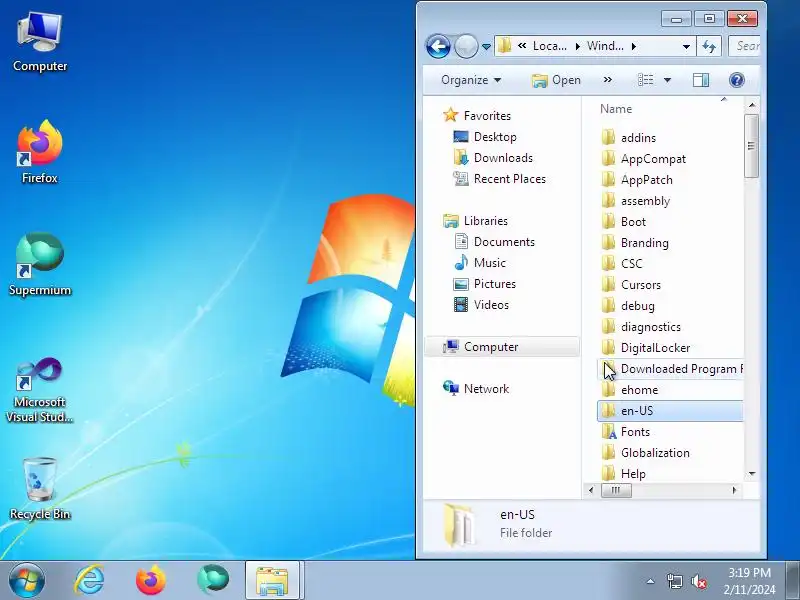800x600 pixels.
Task: Open Pictures library
Action: [x=494, y=284]
